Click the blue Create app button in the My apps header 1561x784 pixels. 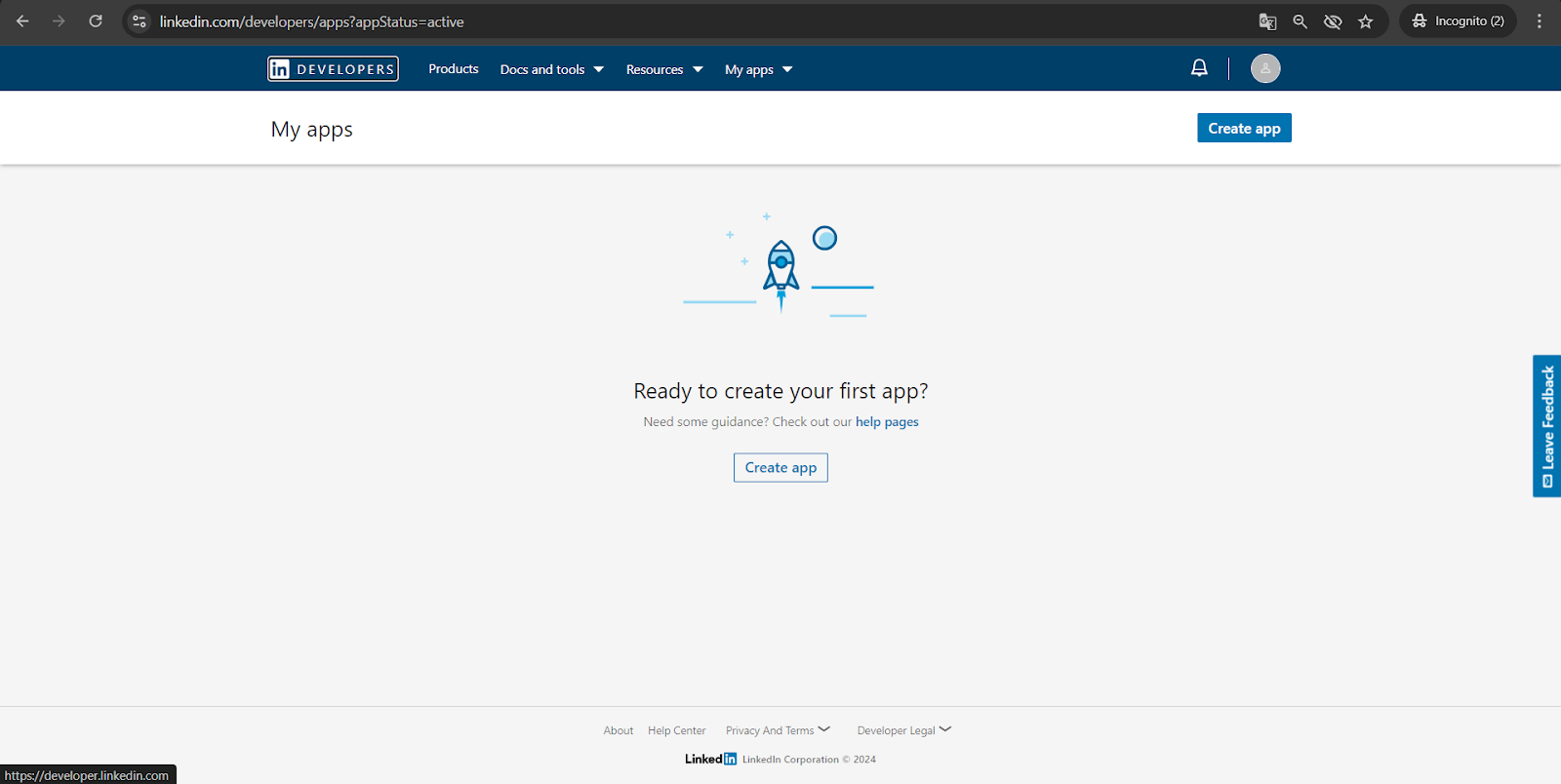[x=1244, y=128]
